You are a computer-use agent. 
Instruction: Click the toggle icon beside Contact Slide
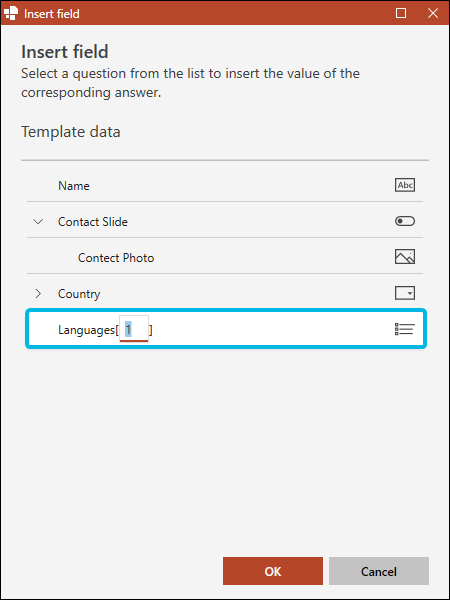point(405,222)
